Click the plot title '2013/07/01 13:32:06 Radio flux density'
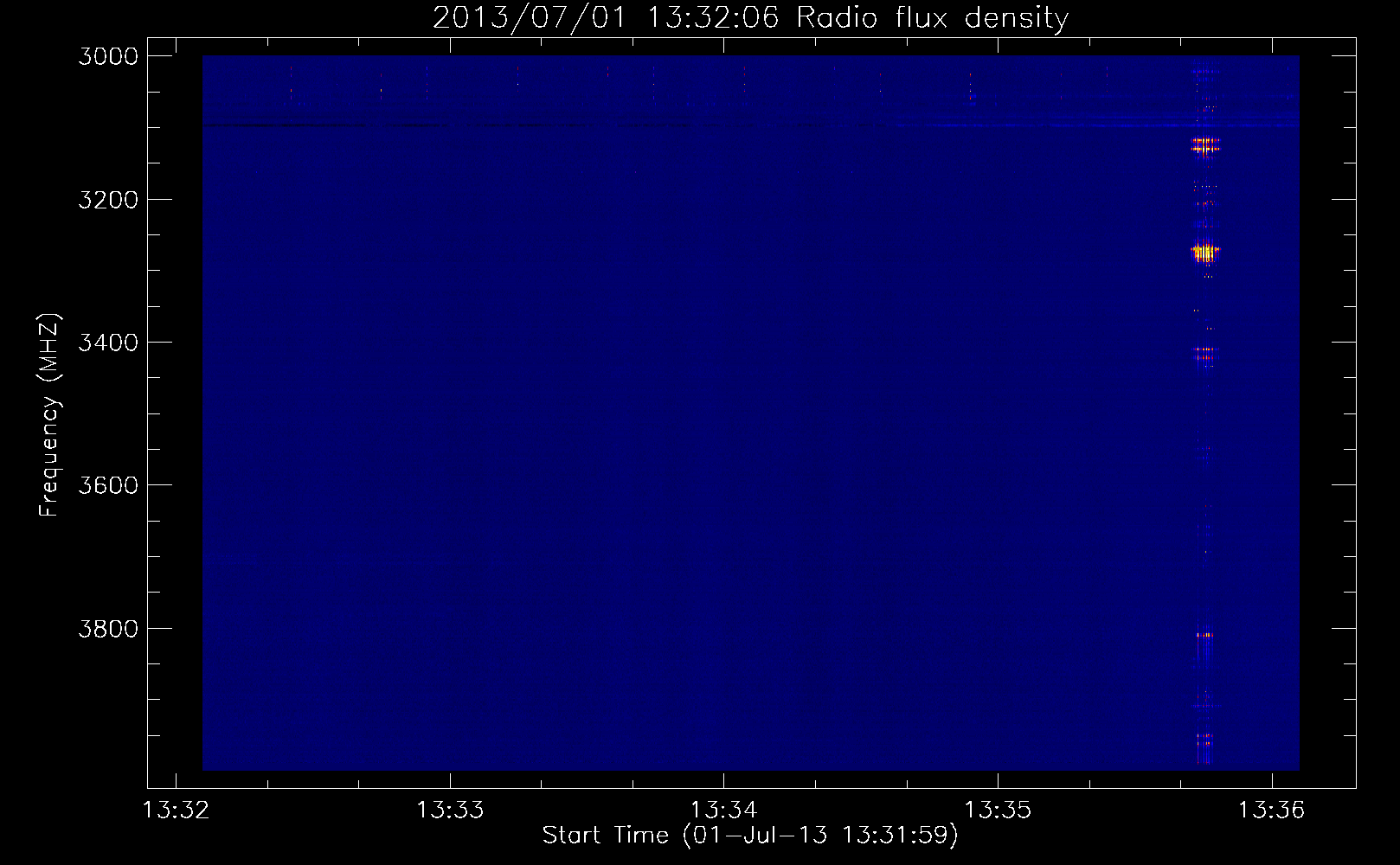This screenshot has height=865, width=1400. [750, 18]
